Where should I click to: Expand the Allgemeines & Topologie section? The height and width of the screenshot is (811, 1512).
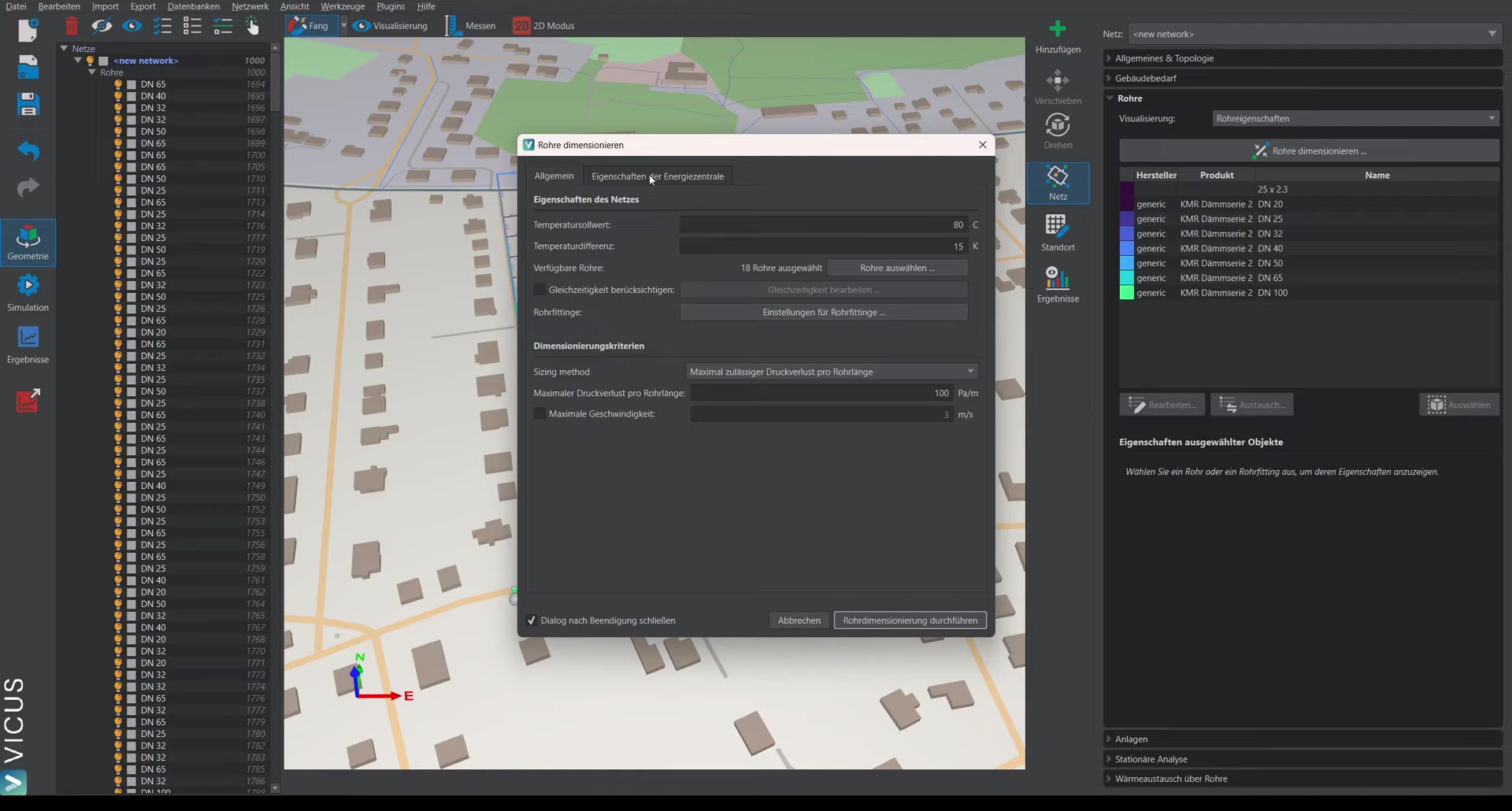[x=1303, y=58]
